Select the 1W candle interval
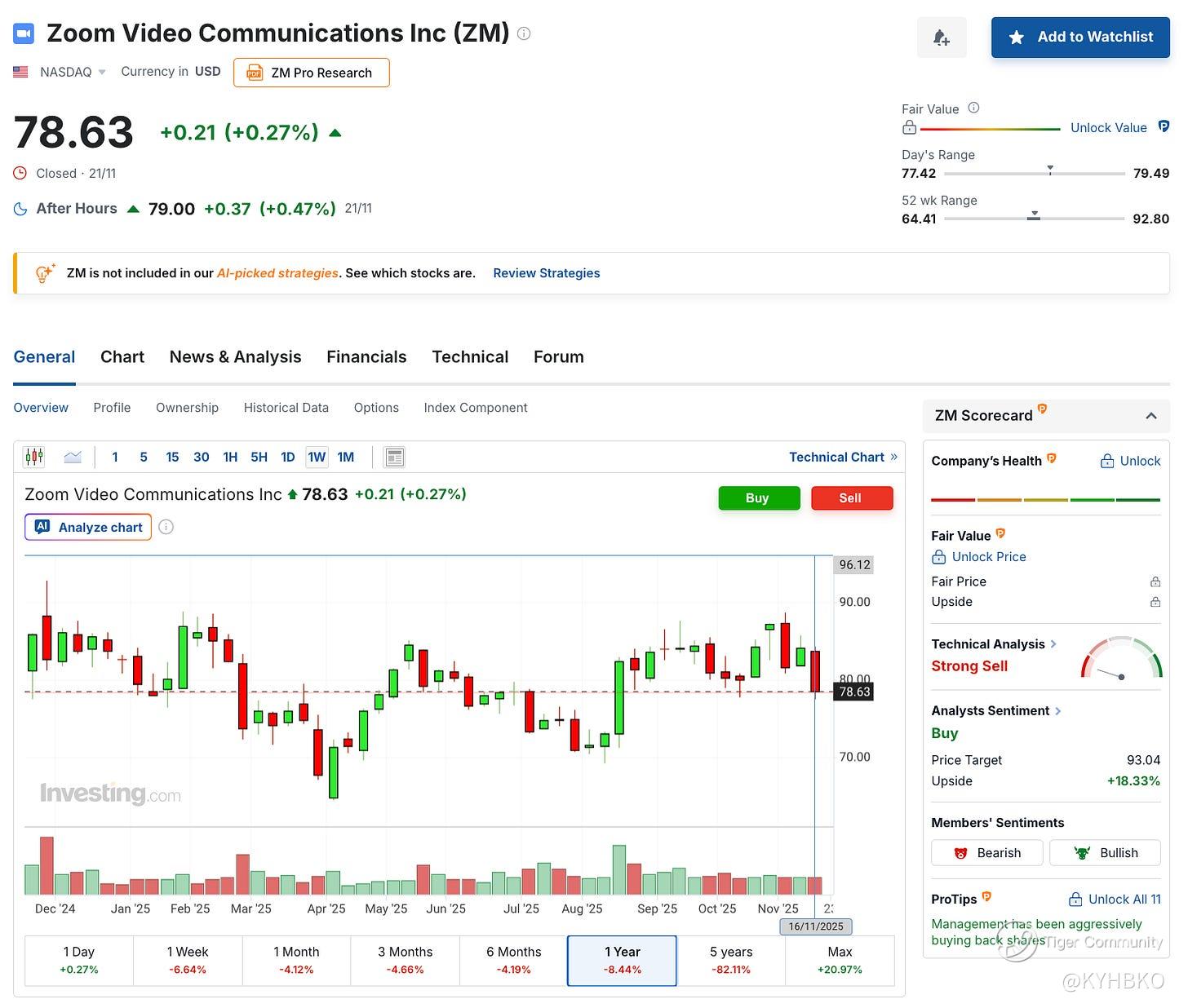Screen dimensions: 1188x1008 [x=317, y=458]
